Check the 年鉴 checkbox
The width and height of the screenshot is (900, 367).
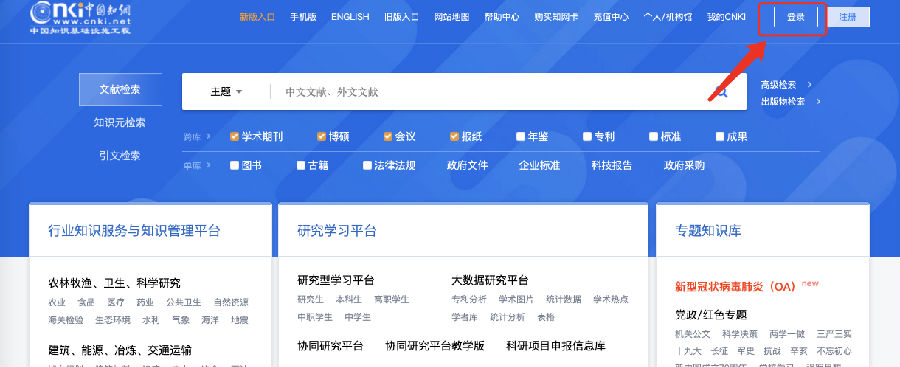click(x=521, y=137)
